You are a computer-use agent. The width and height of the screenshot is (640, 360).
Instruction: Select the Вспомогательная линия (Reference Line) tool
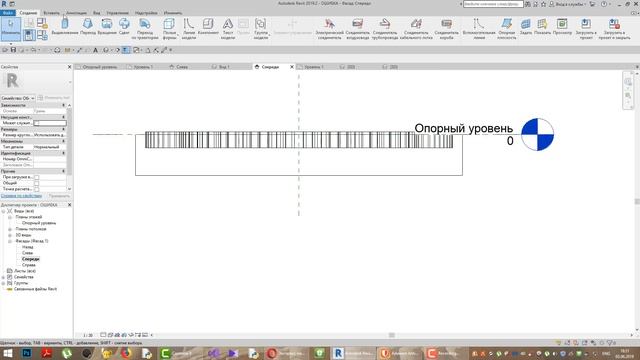[x=479, y=29]
